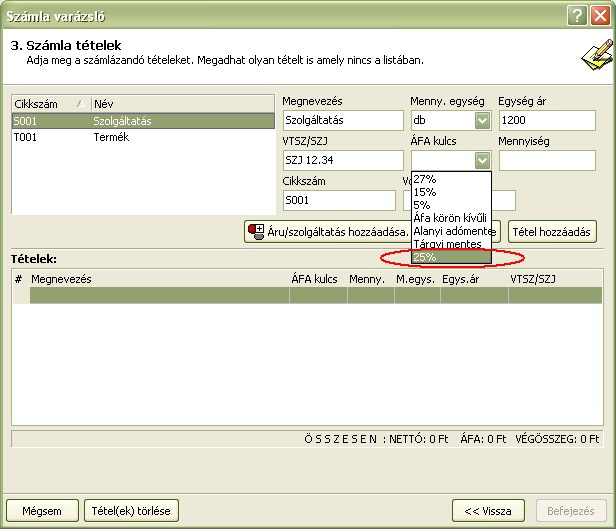This screenshot has width=616, height=529.
Task: Click the Mégsem button
Action: coord(42,510)
